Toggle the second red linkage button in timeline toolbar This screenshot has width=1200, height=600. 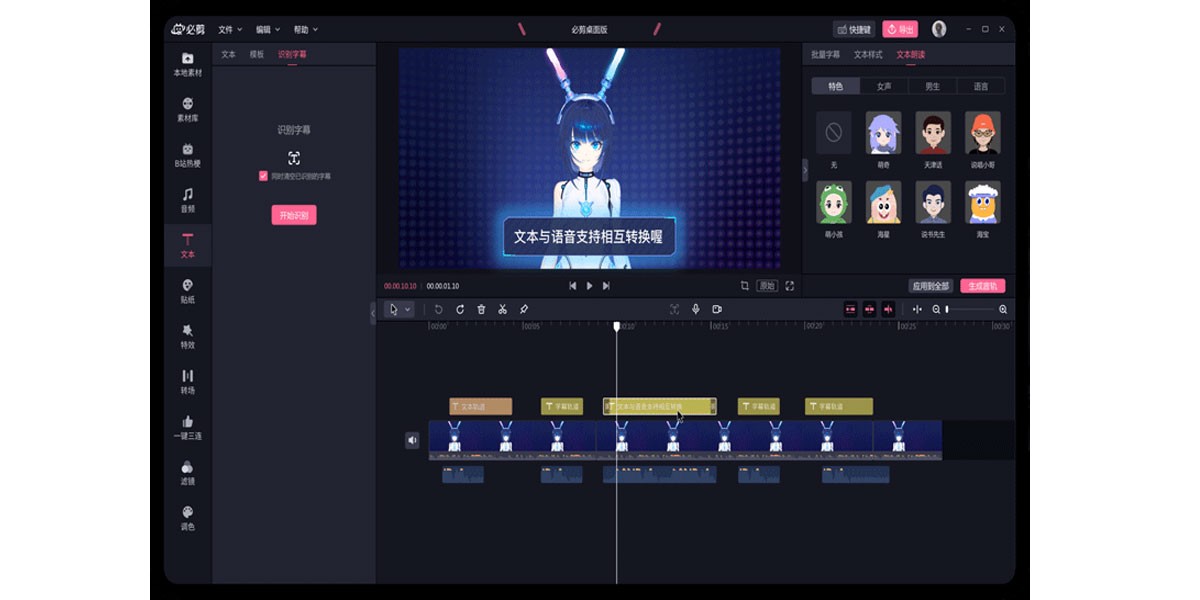(x=869, y=310)
